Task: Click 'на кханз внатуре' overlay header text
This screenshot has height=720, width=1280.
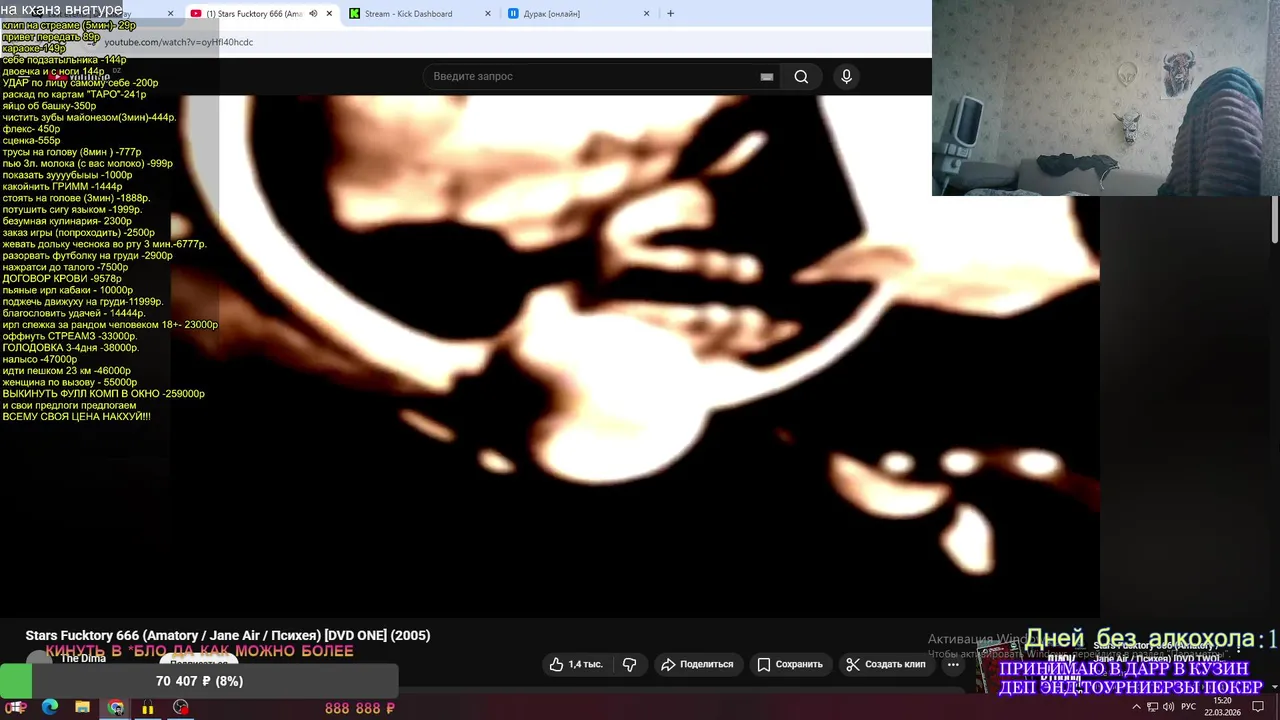Action: (62, 10)
